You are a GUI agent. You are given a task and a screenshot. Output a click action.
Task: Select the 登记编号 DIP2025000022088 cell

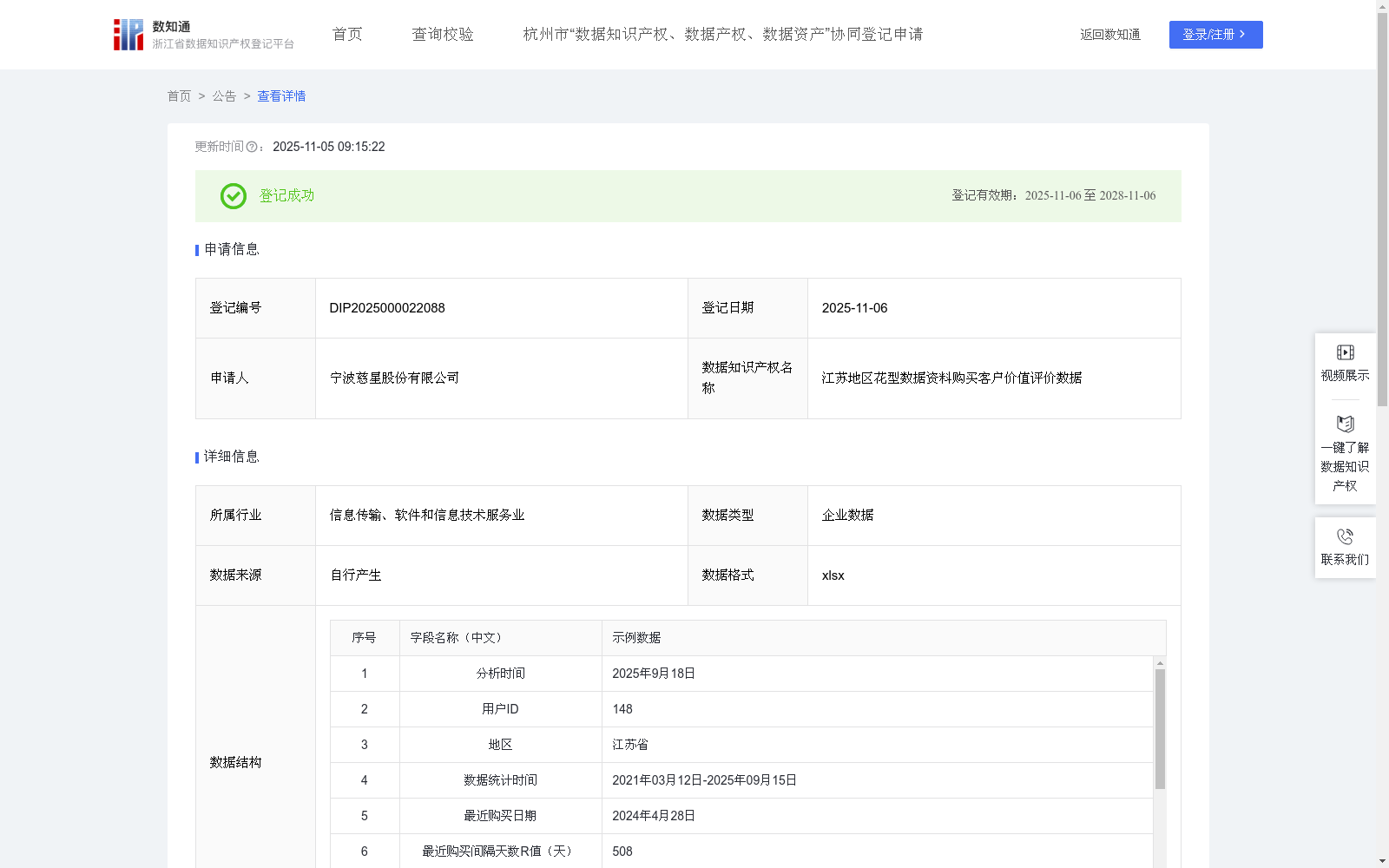point(386,308)
